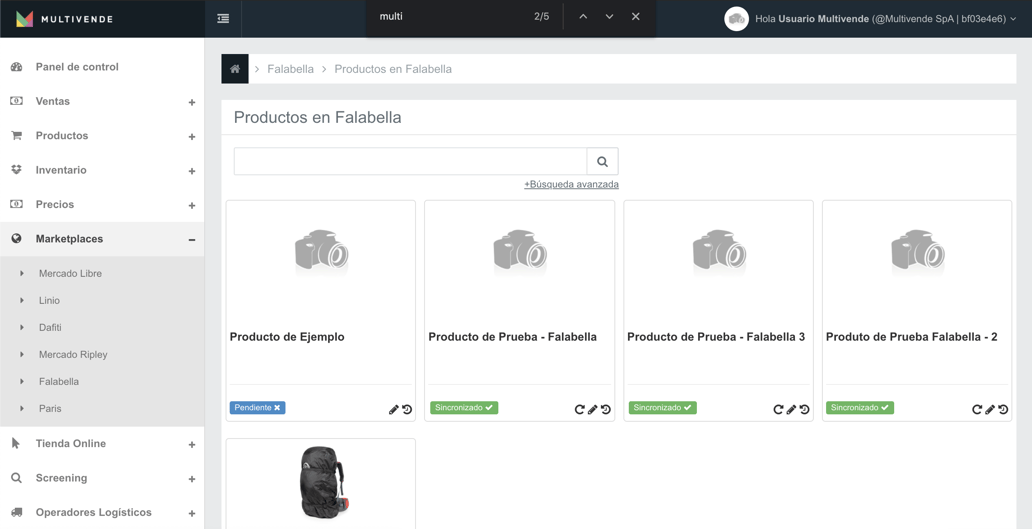The height and width of the screenshot is (529, 1032).
Task: Edit 'Producto de Prueba - Falabella 3' pencil icon
Action: (x=791, y=409)
